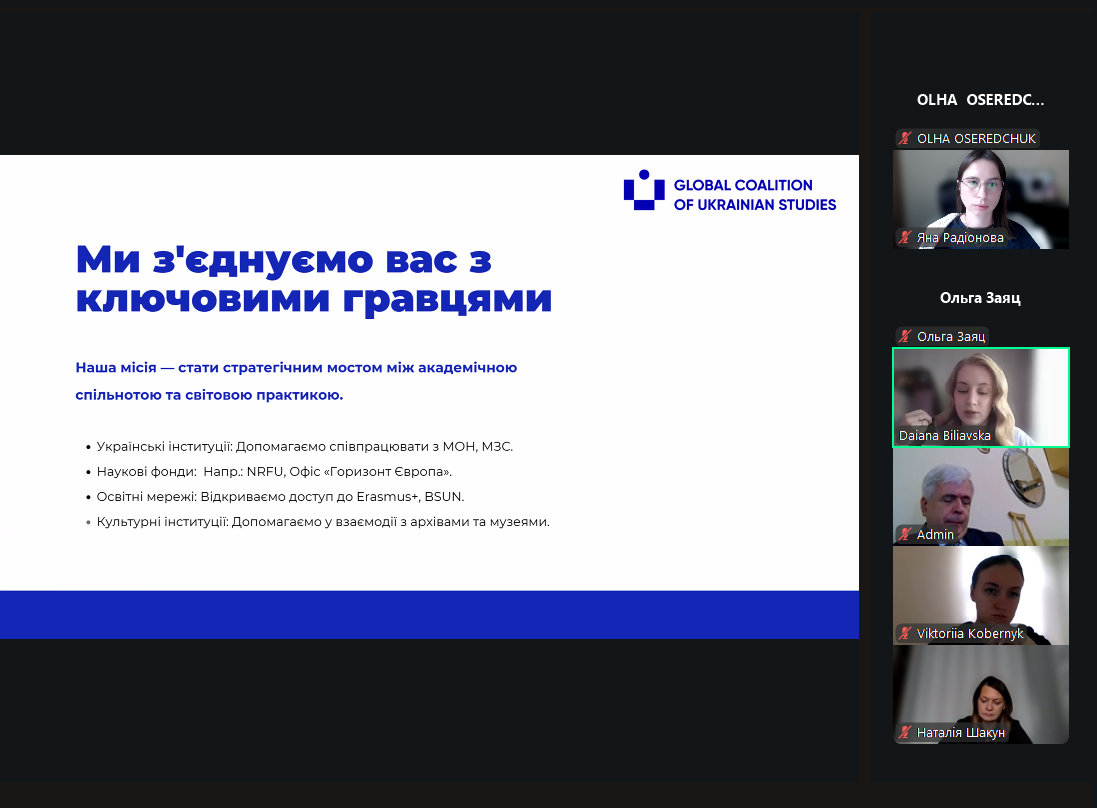The width and height of the screenshot is (1097, 808).
Task: Click muted mic icon beside Viktoriia Kobernyk
Action: coord(904,634)
